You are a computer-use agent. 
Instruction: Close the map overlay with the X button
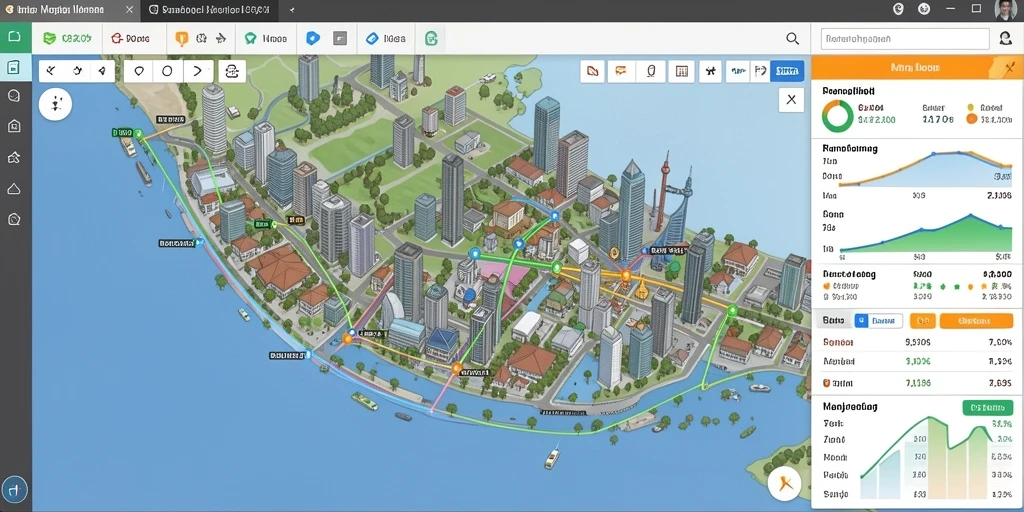tap(792, 100)
